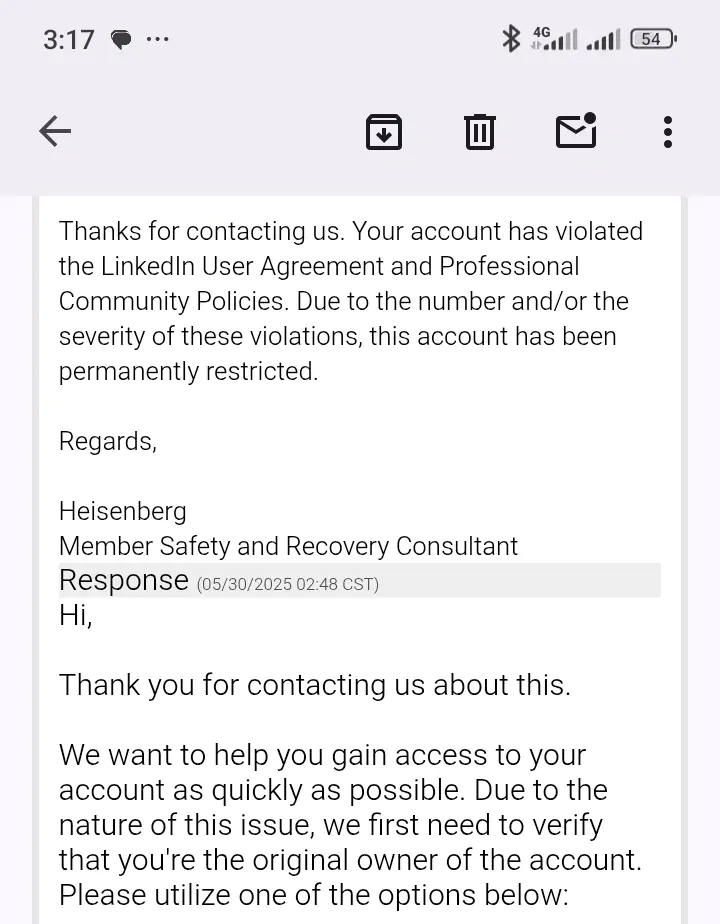720x924 pixels.
Task: Tap the 4G signal indicator
Action: click(x=554, y=39)
